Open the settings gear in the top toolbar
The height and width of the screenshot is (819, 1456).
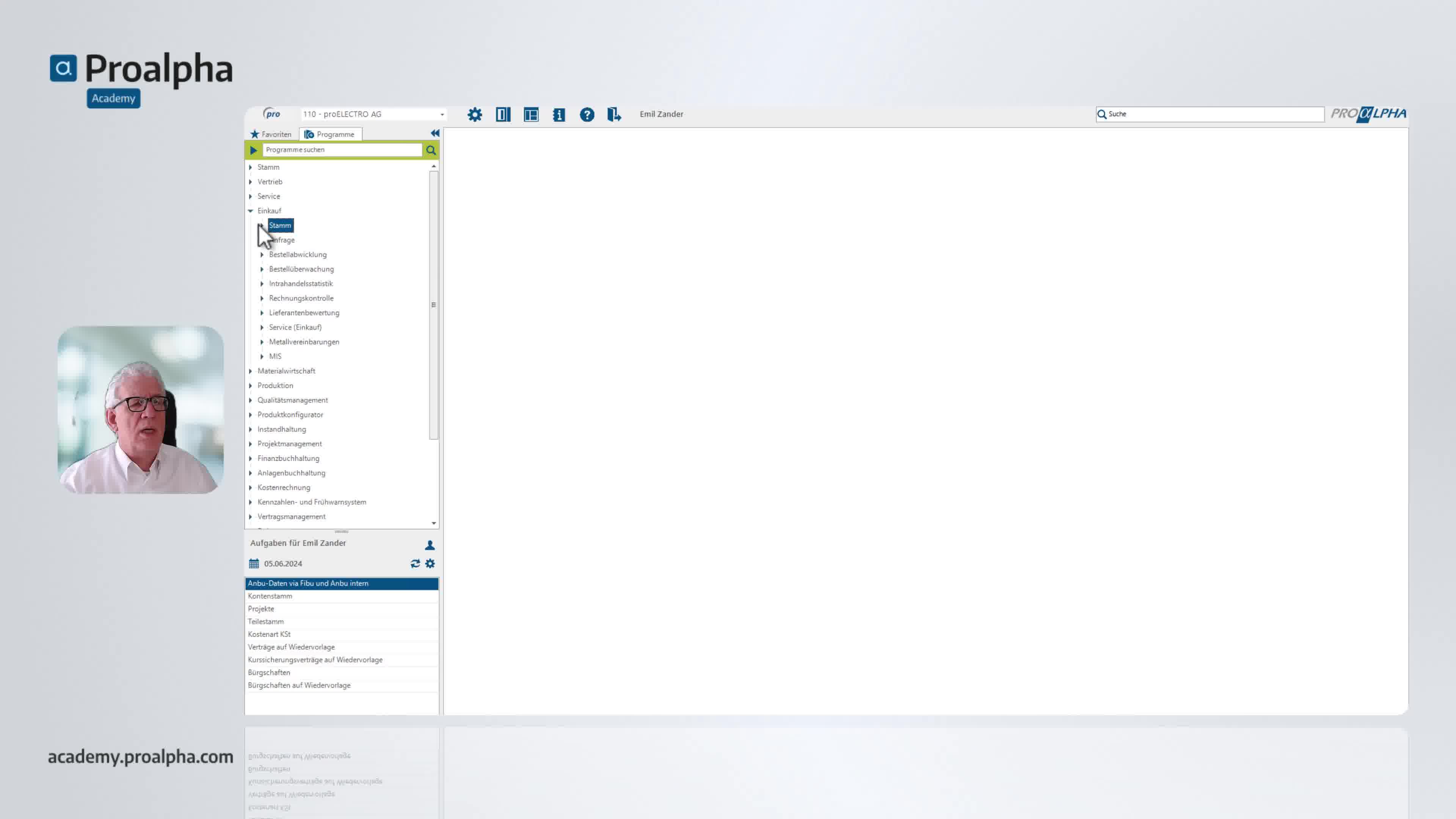[475, 115]
